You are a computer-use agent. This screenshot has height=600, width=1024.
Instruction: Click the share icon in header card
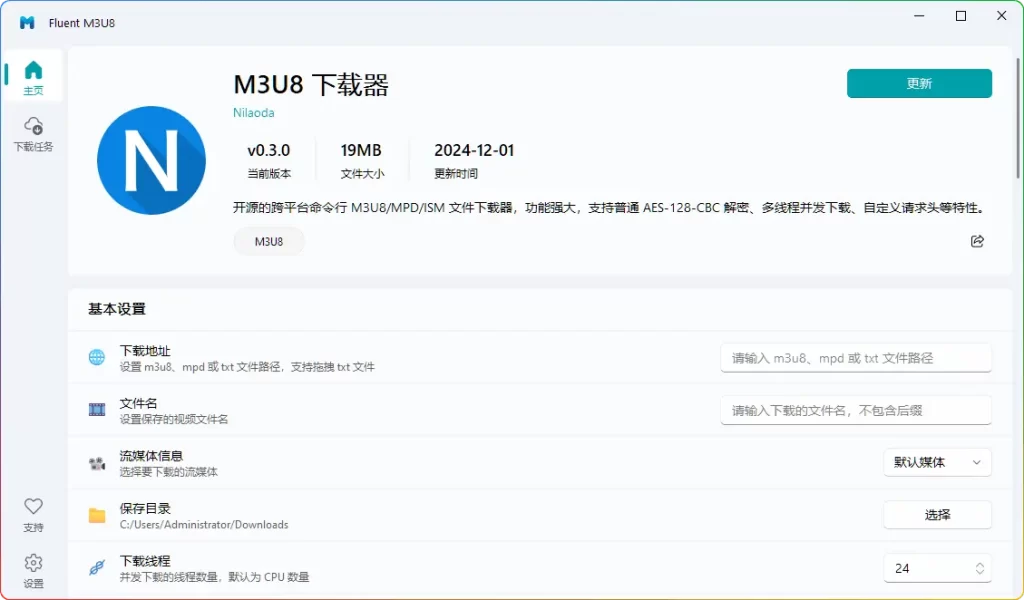(977, 242)
